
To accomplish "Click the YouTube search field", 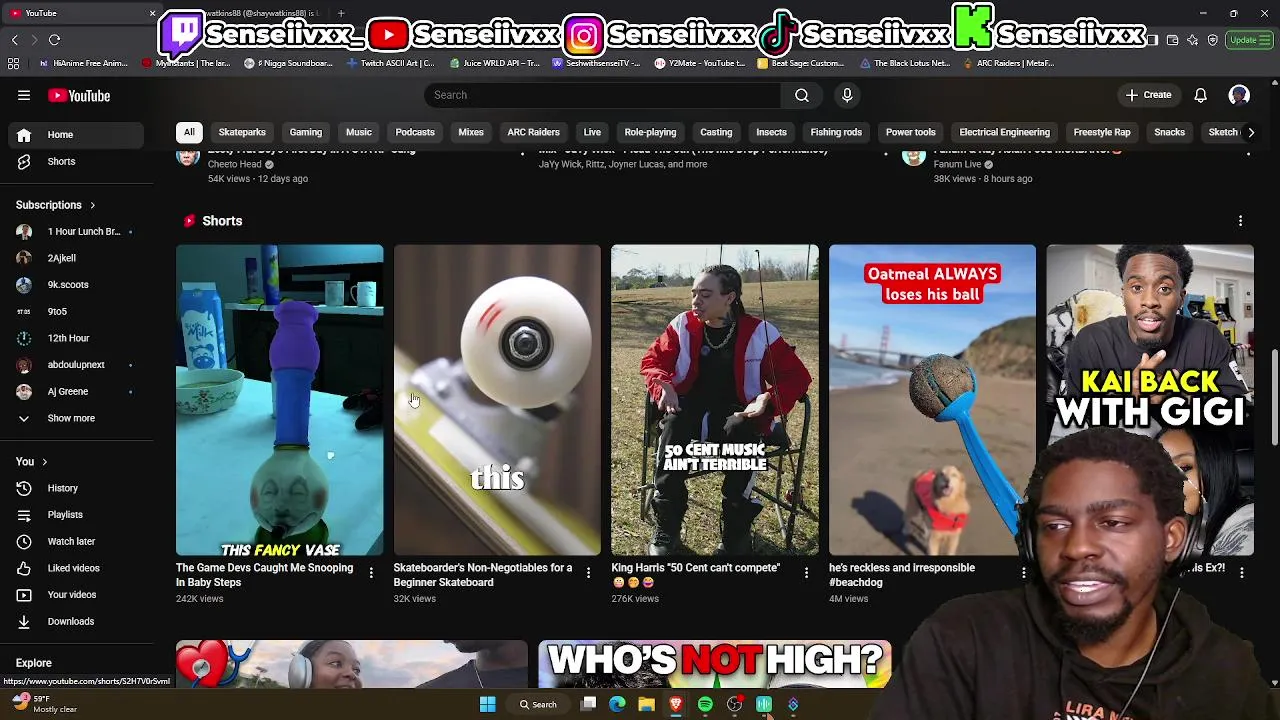I will tap(602, 95).
